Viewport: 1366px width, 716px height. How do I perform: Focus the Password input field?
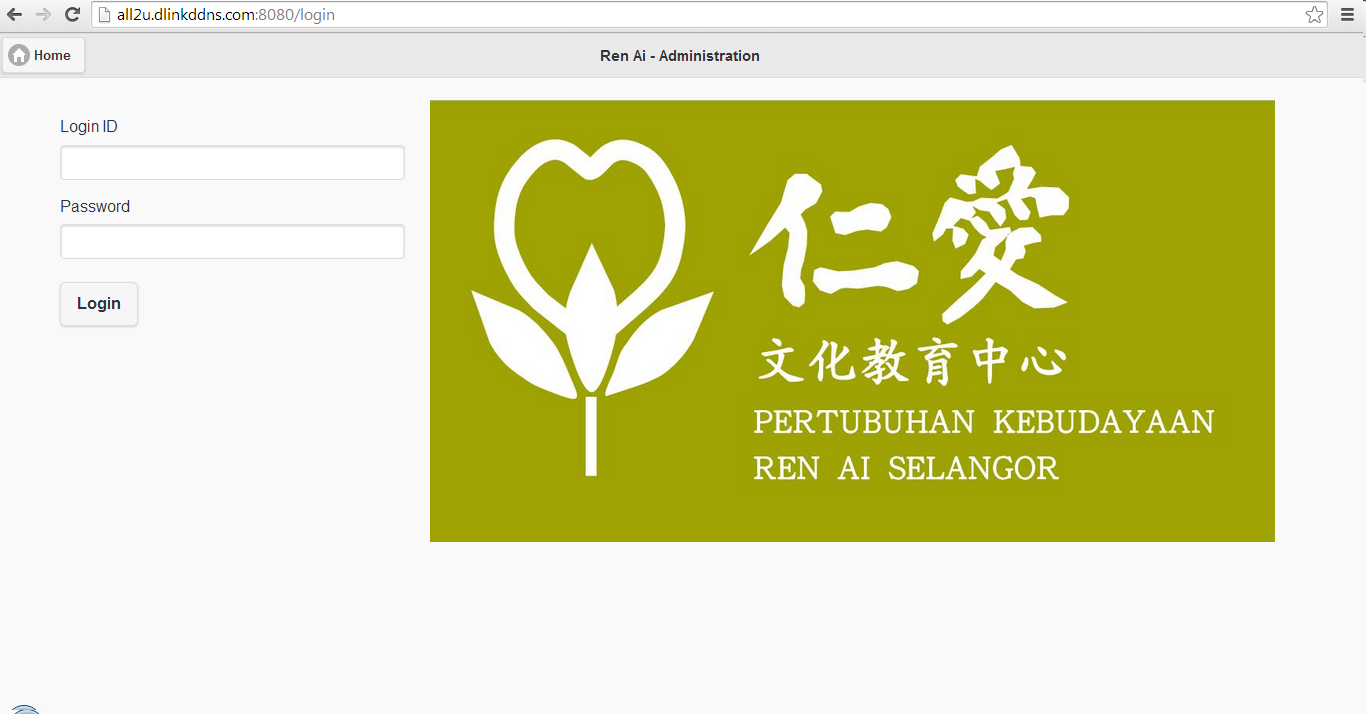pyautogui.click(x=232, y=241)
